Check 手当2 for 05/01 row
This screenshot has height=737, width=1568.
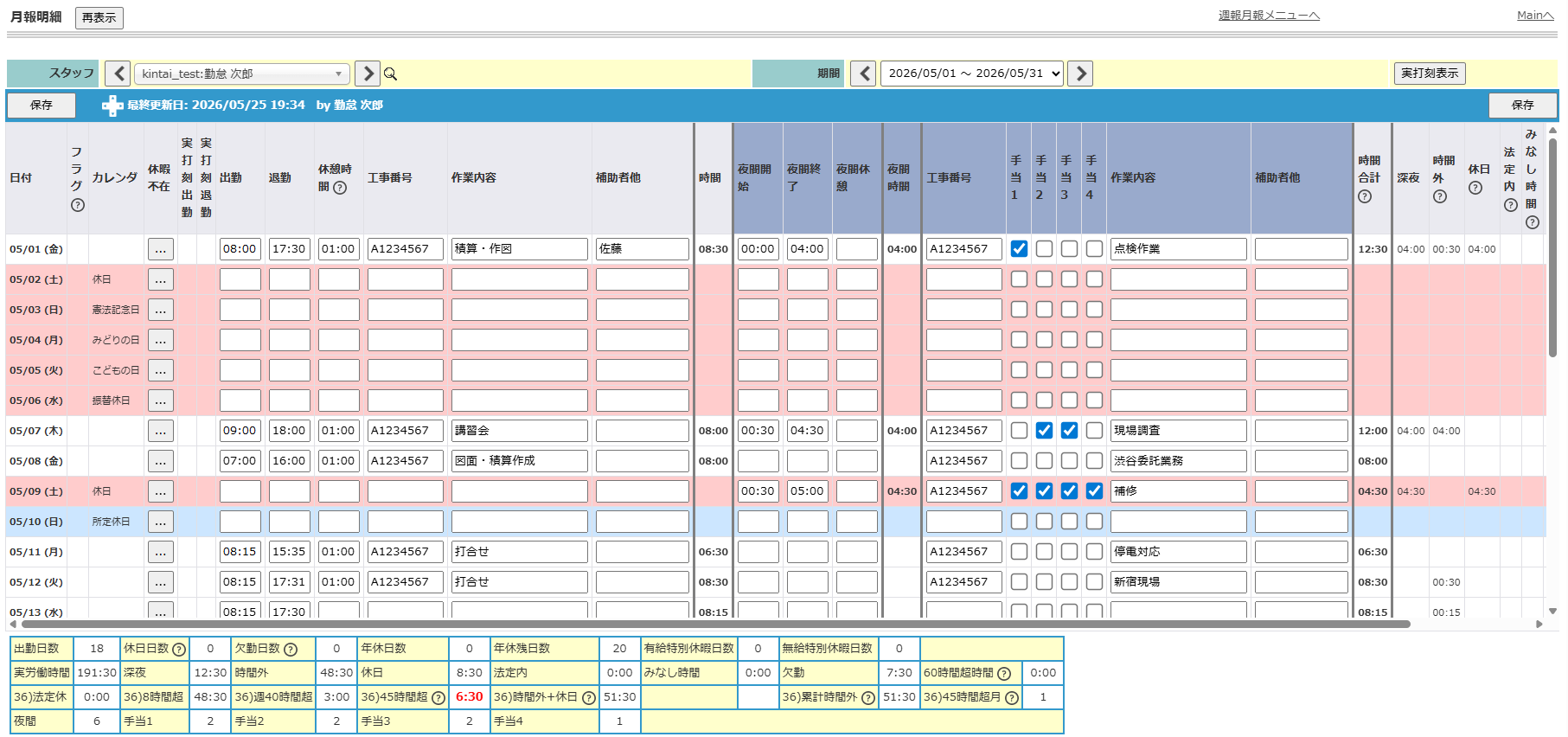point(1045,249)
